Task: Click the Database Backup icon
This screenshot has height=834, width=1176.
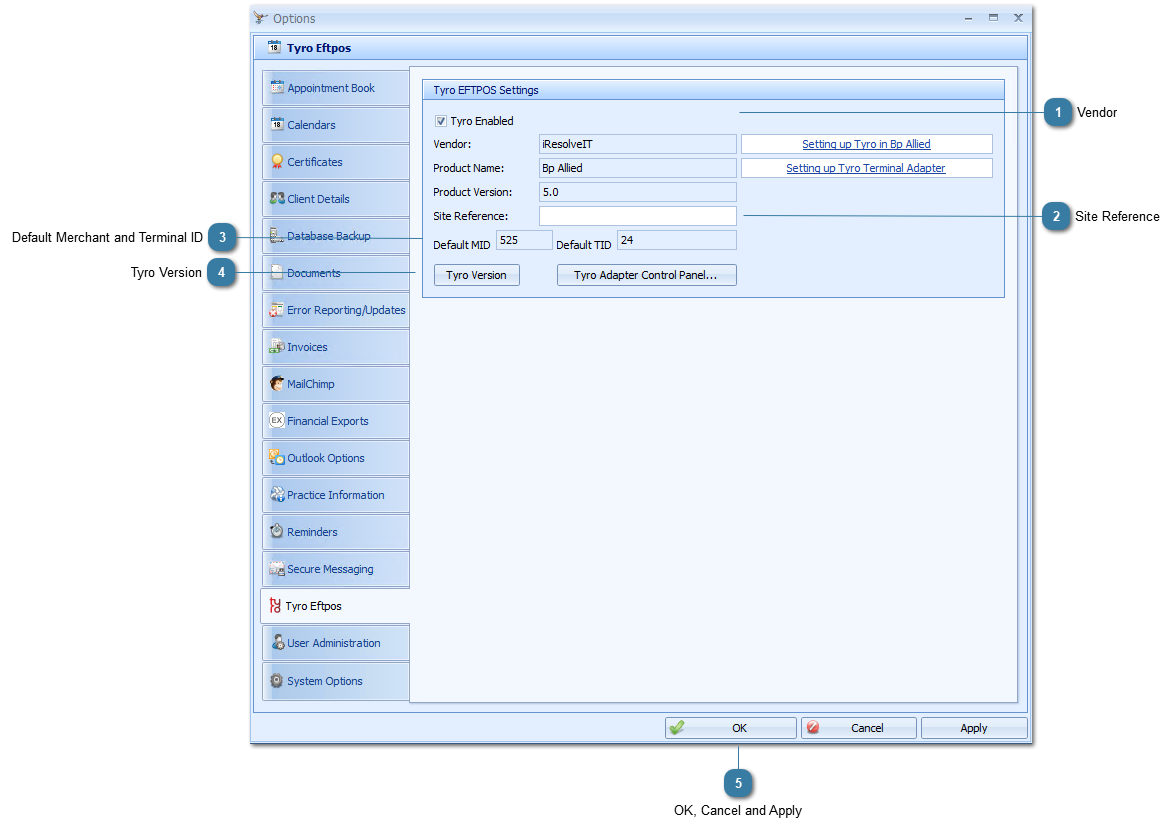Action: tap(277, 236)
